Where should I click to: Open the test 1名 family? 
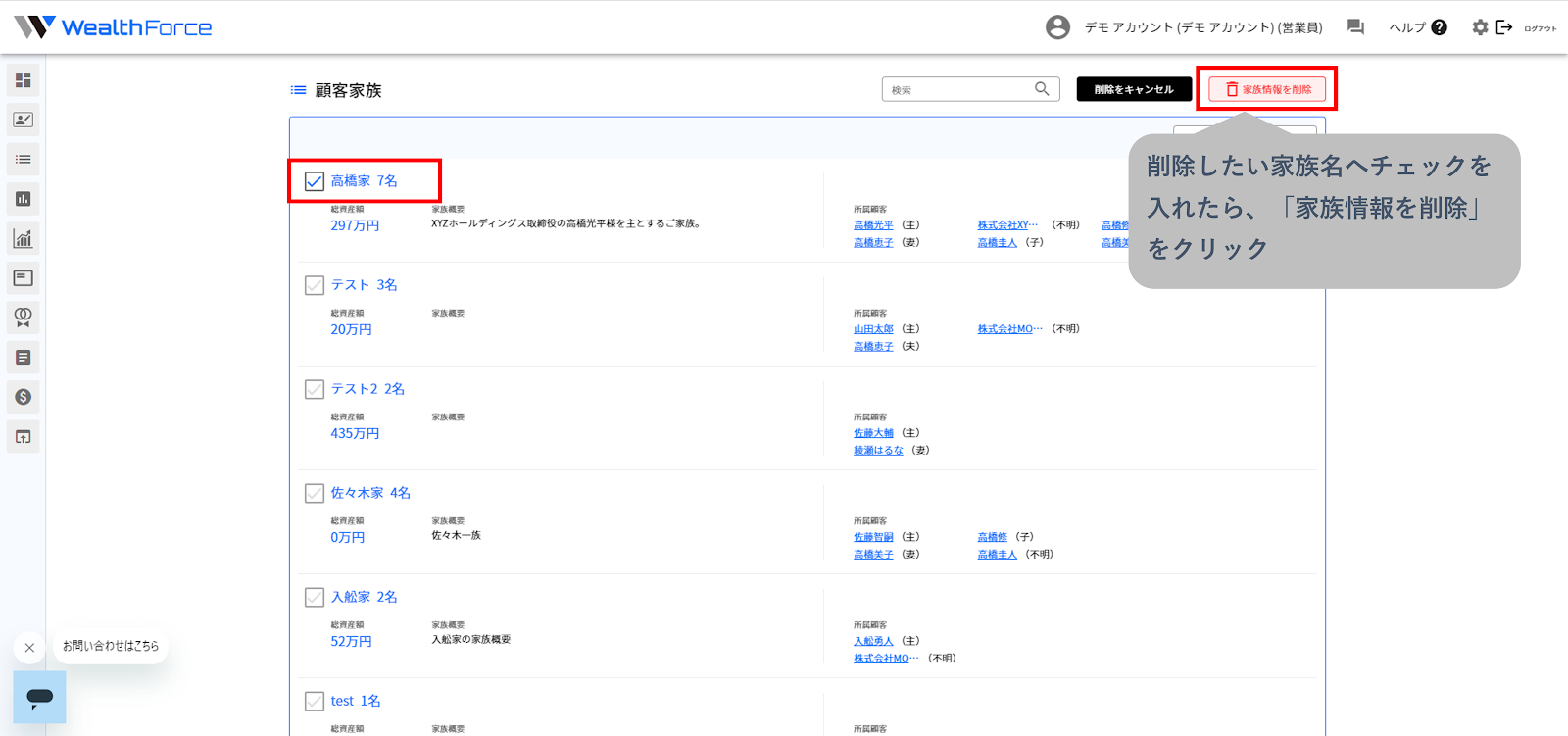(x=356, y=701)
